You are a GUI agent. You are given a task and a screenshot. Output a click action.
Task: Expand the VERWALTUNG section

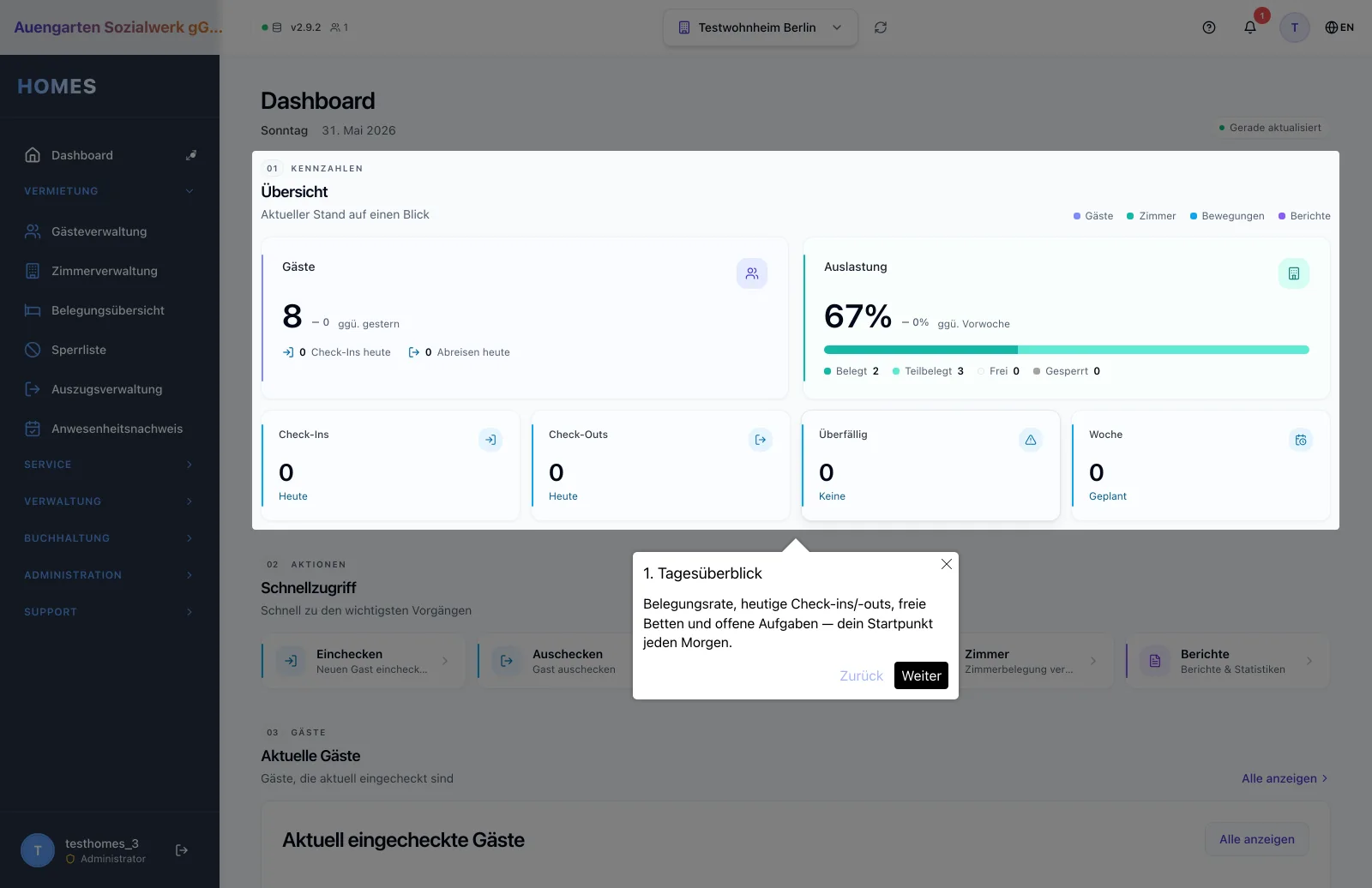(110, 501)
